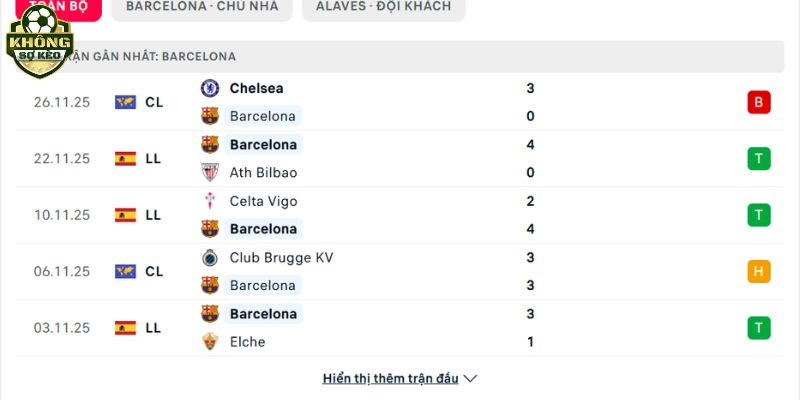
Task: Click the Athletic Bilbao crest icon
Action: point(210,172)
